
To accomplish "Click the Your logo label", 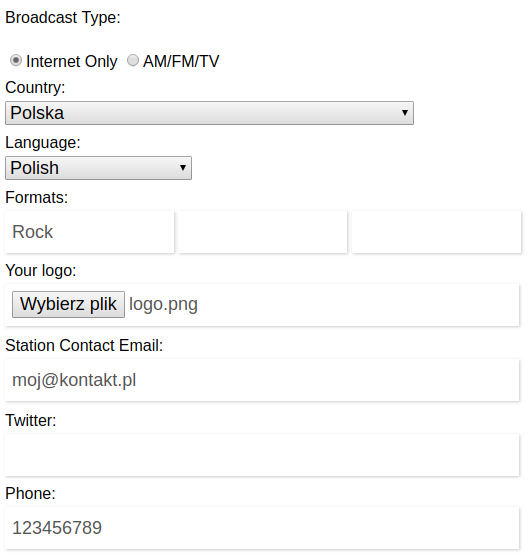I will (41, 271).
